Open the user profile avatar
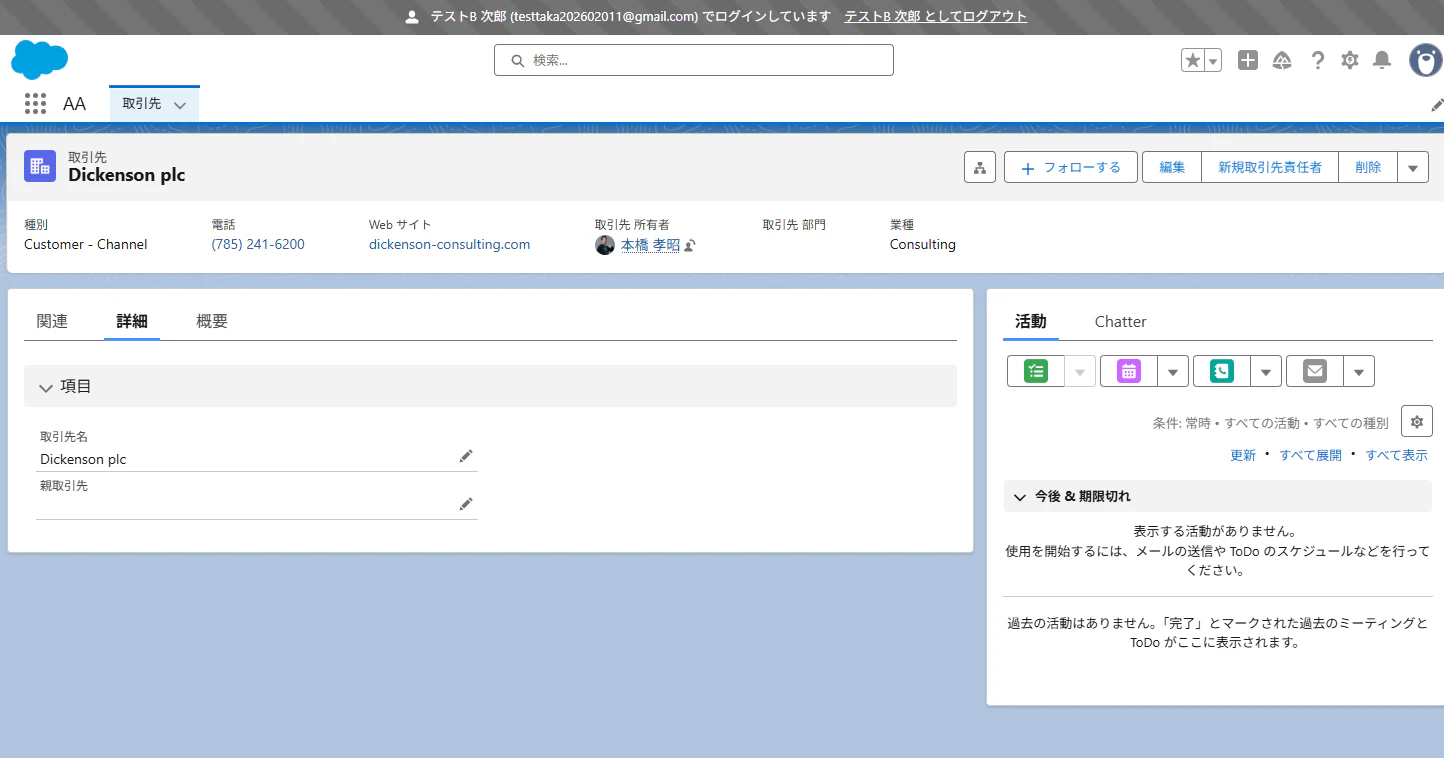Screen dimensions: 1444x758 1425,60
